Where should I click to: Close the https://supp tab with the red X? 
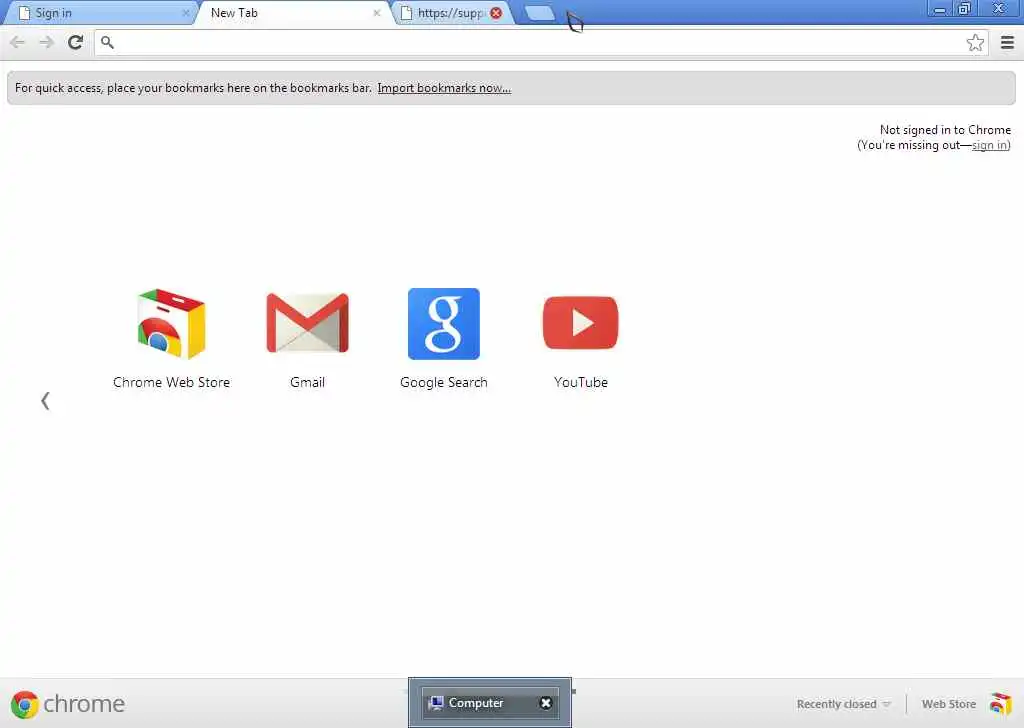coord(496,12)
